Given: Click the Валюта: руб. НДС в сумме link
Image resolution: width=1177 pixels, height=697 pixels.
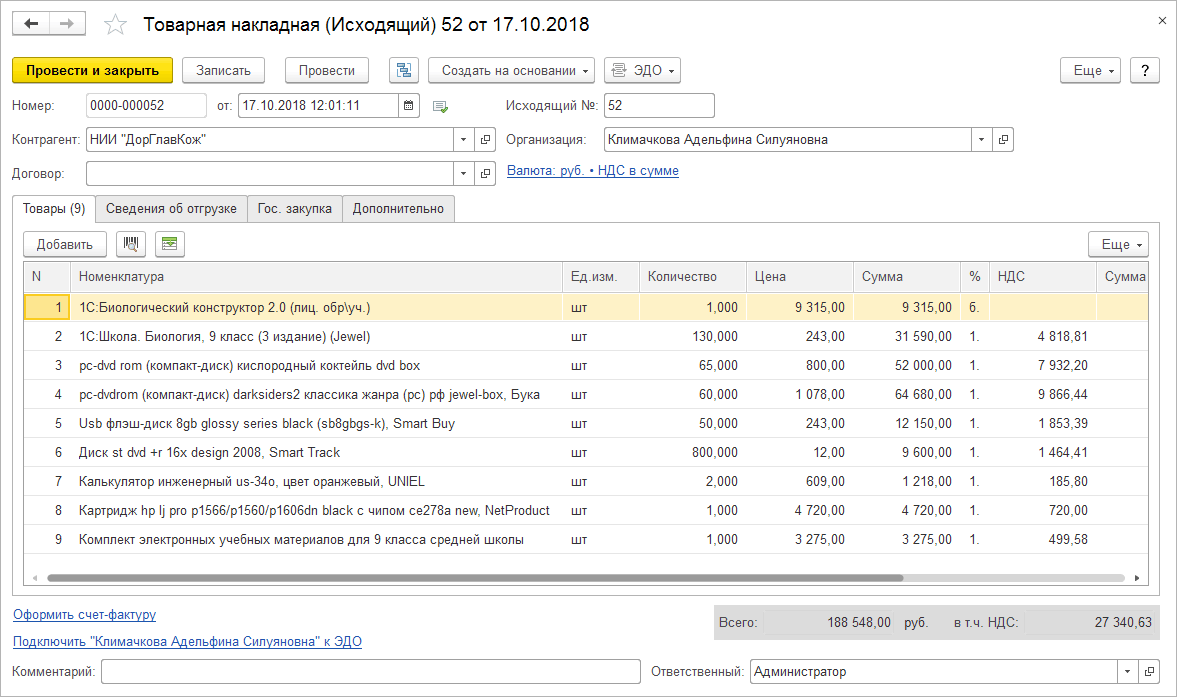Looking at the screenshot, I should point(592,171).
